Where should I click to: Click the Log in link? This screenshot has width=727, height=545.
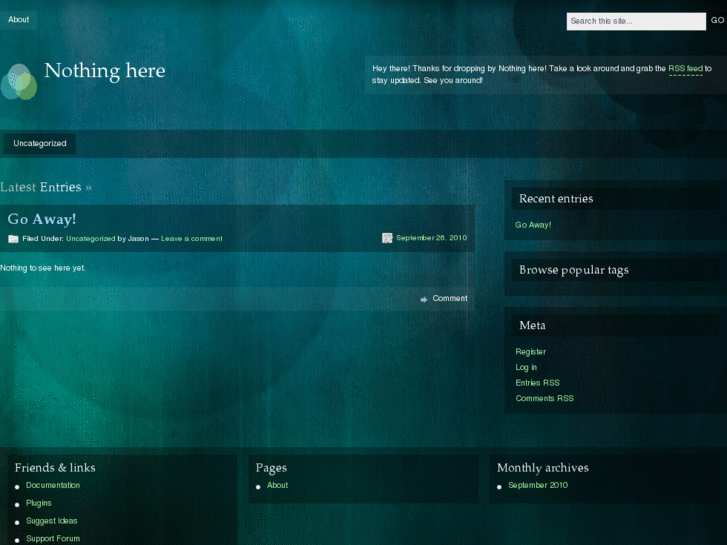526,367
